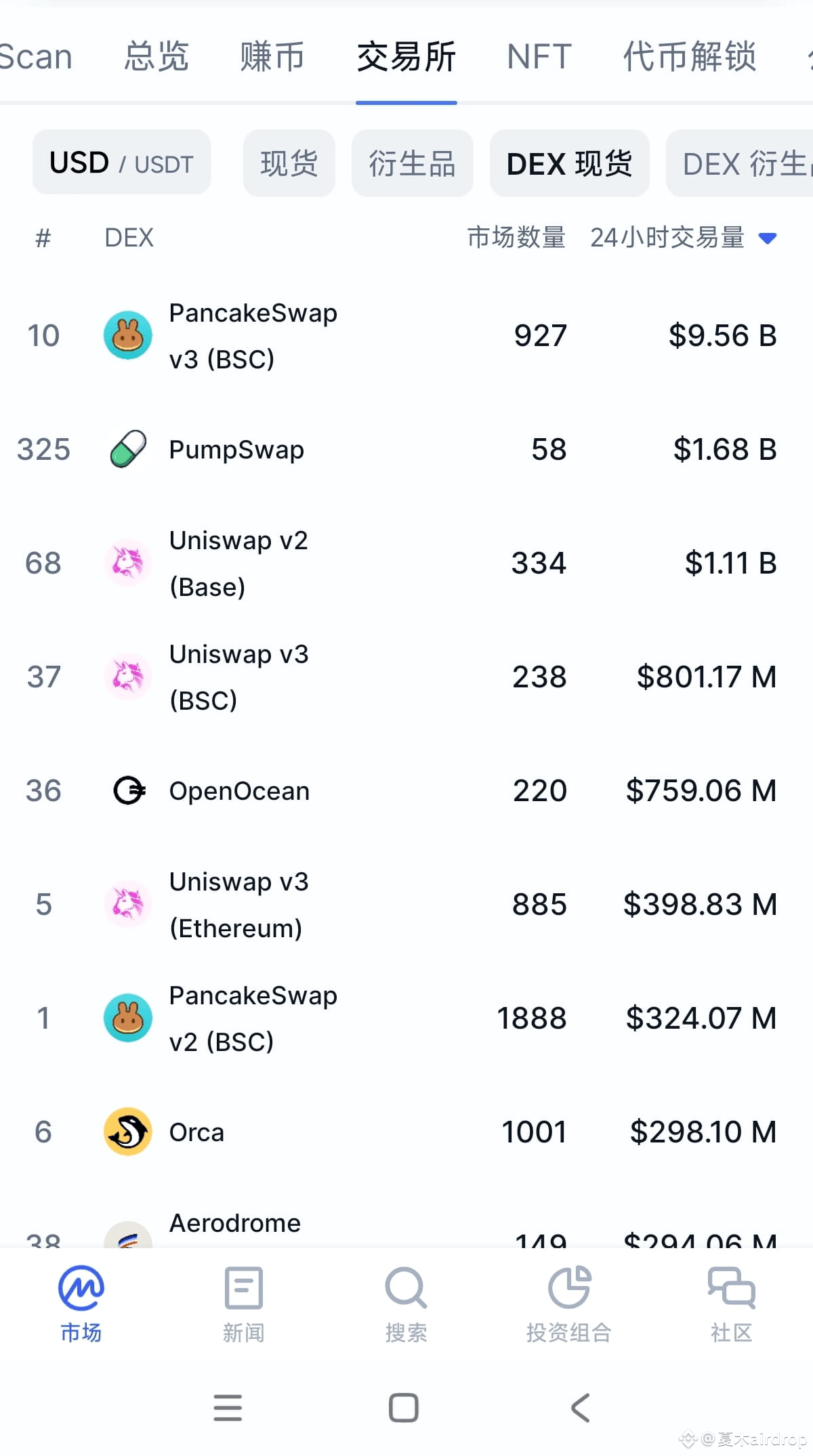Tap PancakeSwap v3 (BSC) bunny logo
The width and height of the screenshot is (813, 1456).
tap(127, 335)
